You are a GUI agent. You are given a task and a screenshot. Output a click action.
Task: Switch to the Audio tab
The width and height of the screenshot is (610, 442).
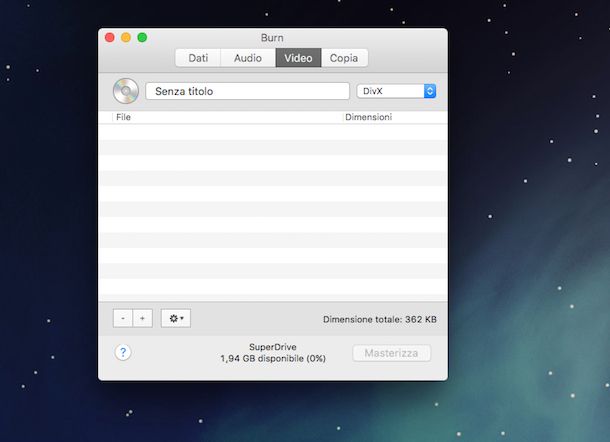tap(248, 58)
